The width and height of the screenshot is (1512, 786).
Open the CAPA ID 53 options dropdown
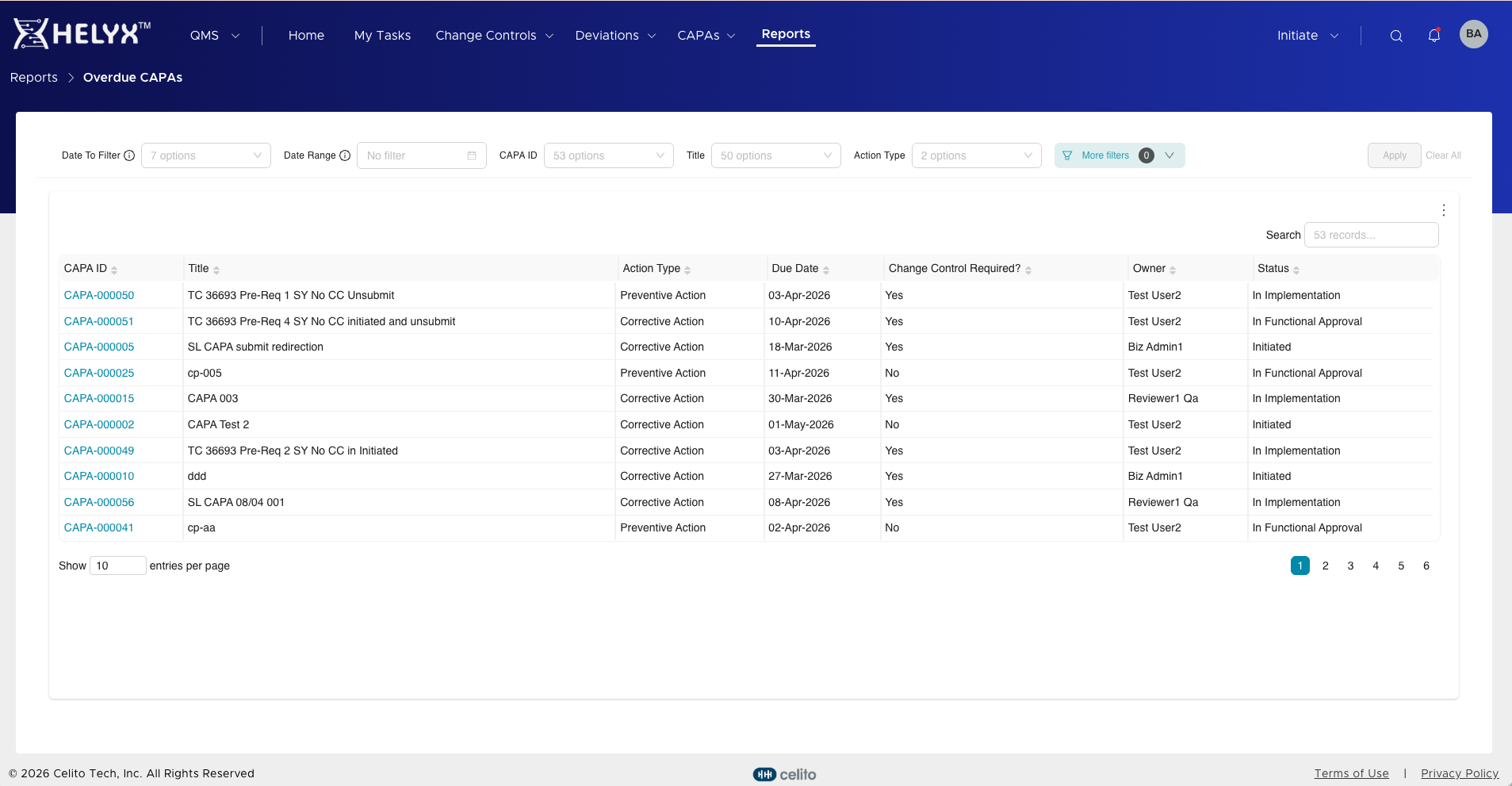point(609,155)
